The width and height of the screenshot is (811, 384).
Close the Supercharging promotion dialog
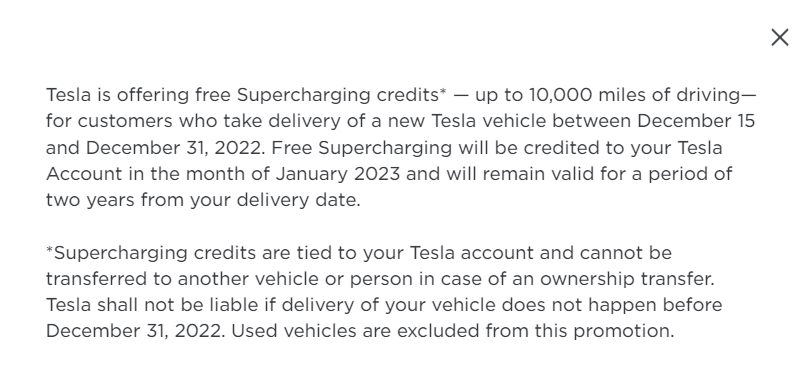pyautogui.click(x=779, y=38)
